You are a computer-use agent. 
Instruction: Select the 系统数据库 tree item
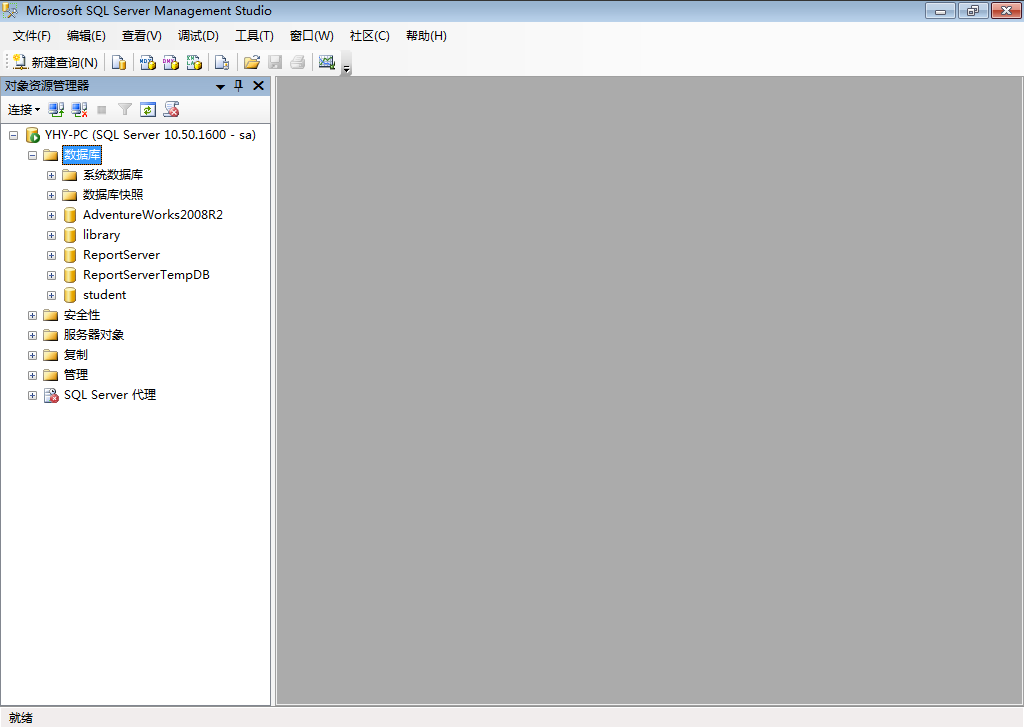click(x=113, y=175)
